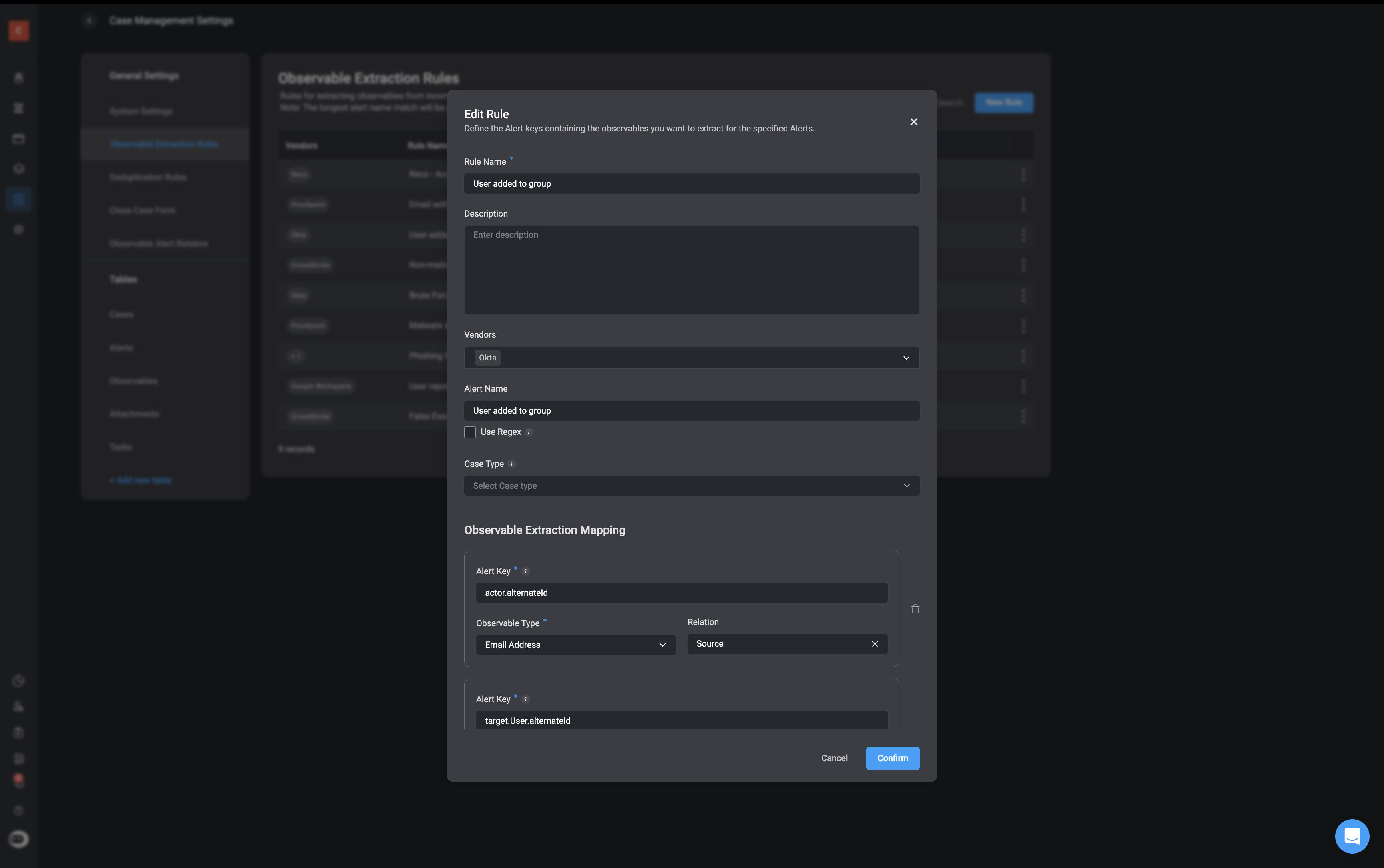The image size is (1384, 868).
Task: Click the Okta vendor tag
Action: click(487, 358)
